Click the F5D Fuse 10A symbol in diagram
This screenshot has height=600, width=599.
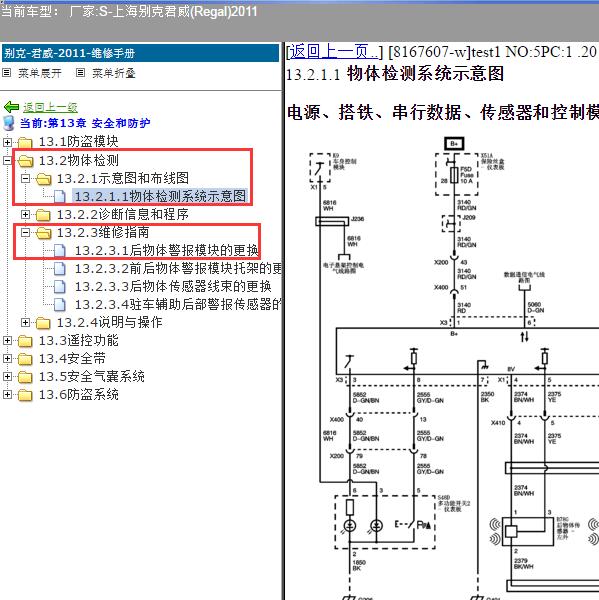point(454,175)
